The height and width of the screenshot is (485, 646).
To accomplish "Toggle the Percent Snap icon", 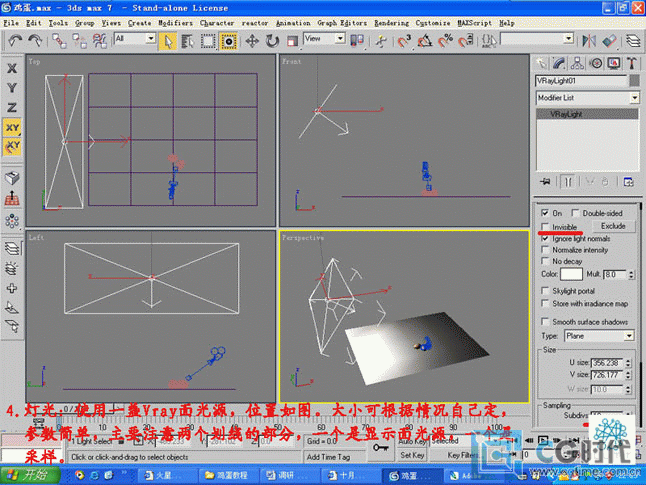I will [x=445, y=41].
